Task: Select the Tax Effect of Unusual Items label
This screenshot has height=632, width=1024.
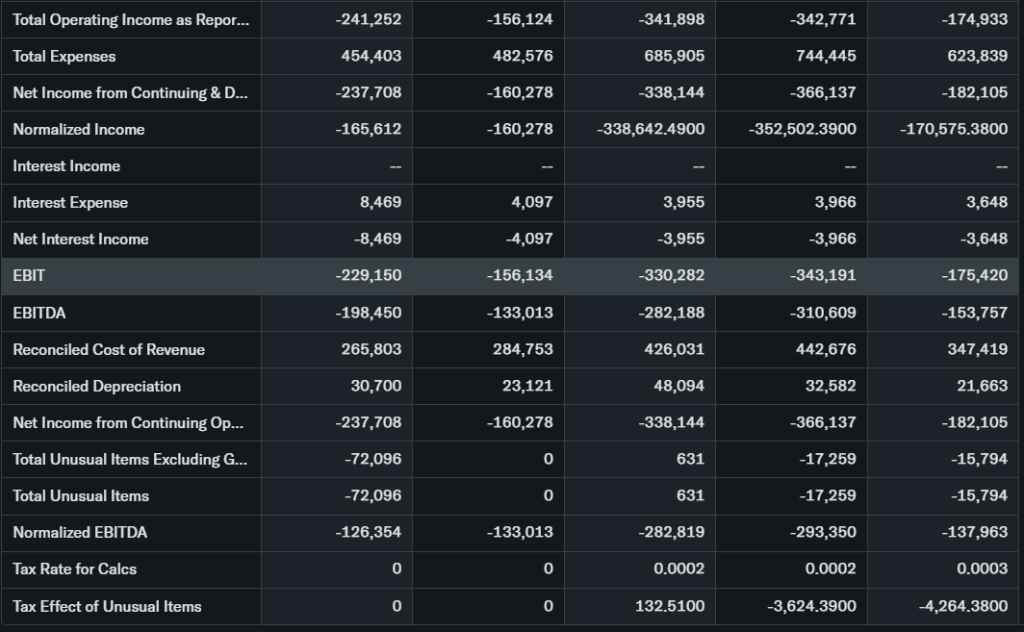Action: point(107,606)
